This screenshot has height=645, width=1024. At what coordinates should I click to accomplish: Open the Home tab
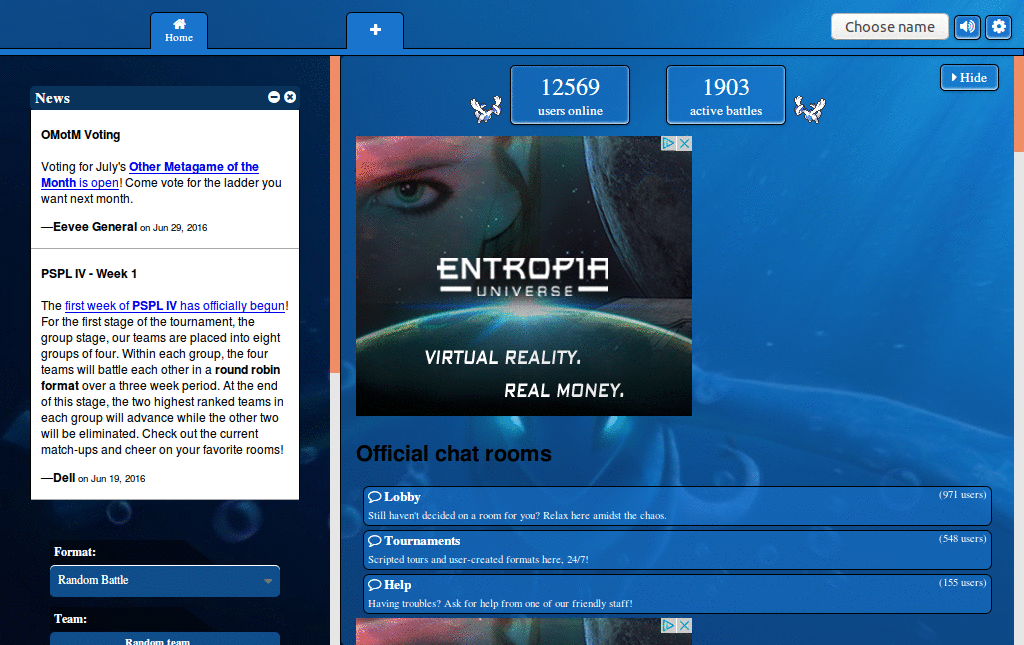(179, 31)
